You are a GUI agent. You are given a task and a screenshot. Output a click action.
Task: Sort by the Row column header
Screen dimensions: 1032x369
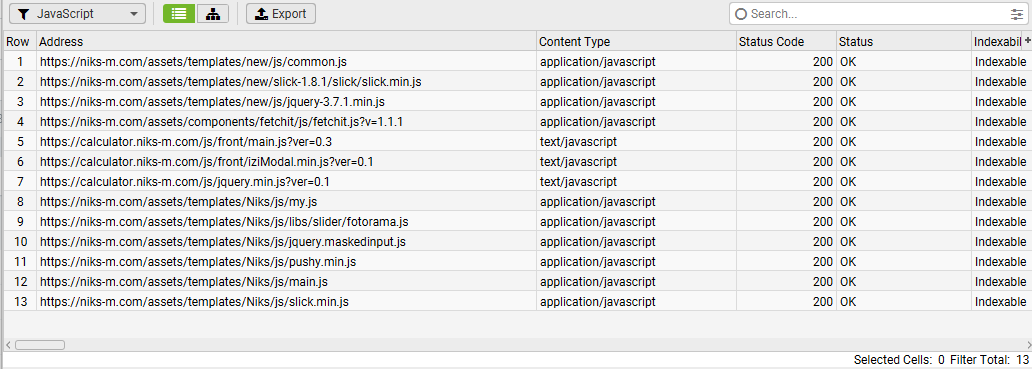click(x=19, y=41)
